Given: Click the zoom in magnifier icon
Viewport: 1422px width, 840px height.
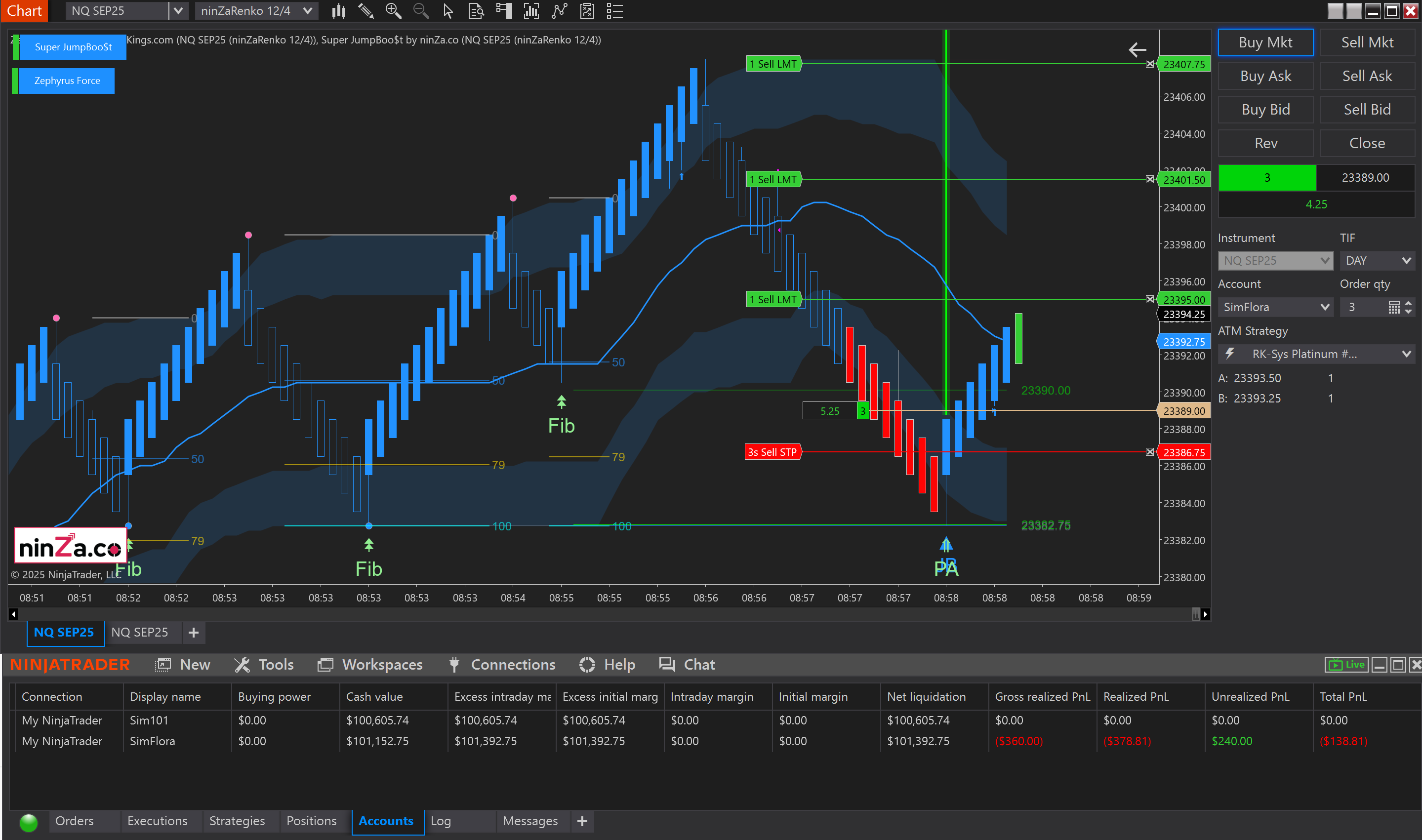Looking at the screenshot, I should (x=393, y=11).
